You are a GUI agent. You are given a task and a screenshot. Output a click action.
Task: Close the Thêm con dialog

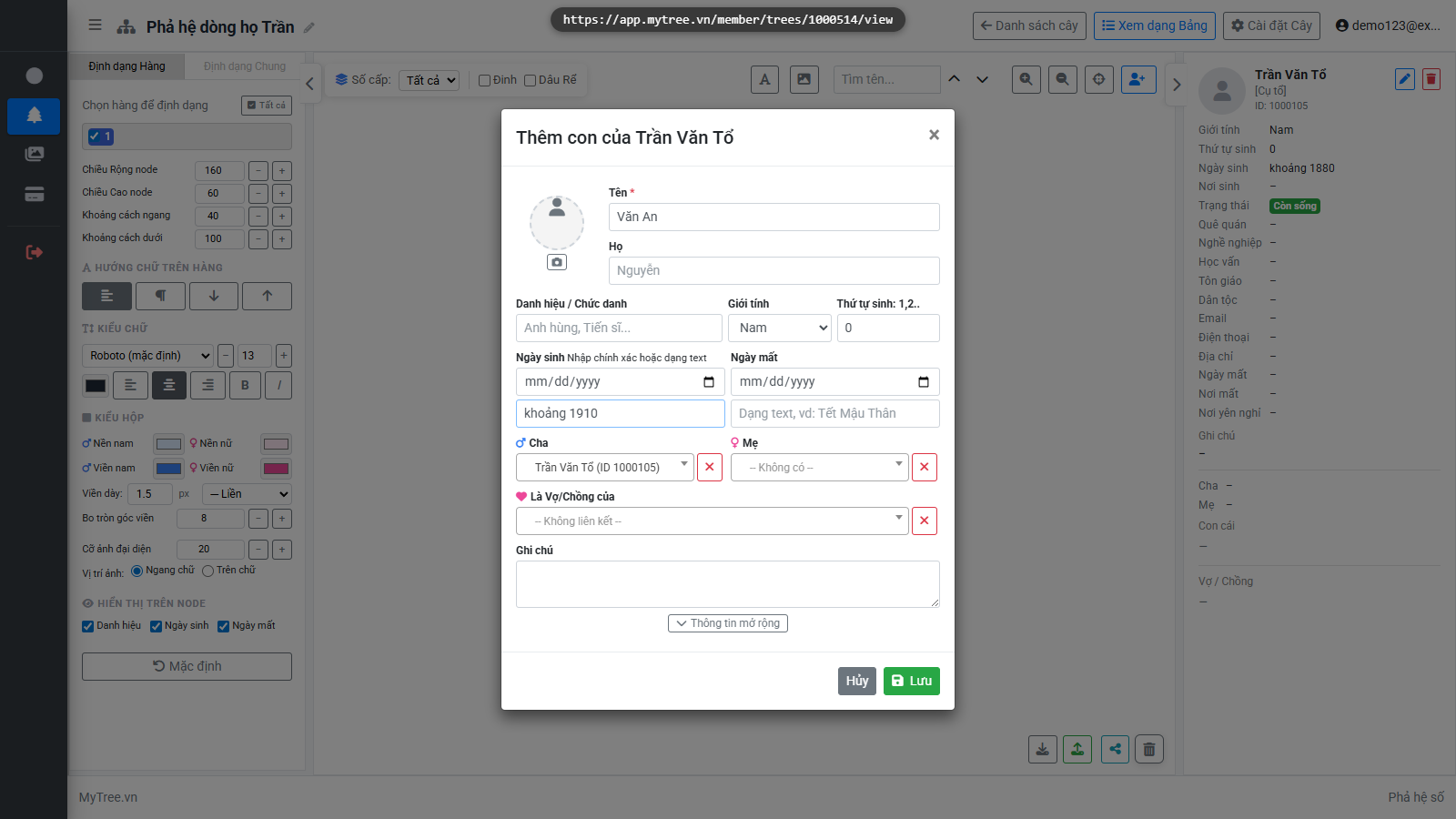[934, 135]
